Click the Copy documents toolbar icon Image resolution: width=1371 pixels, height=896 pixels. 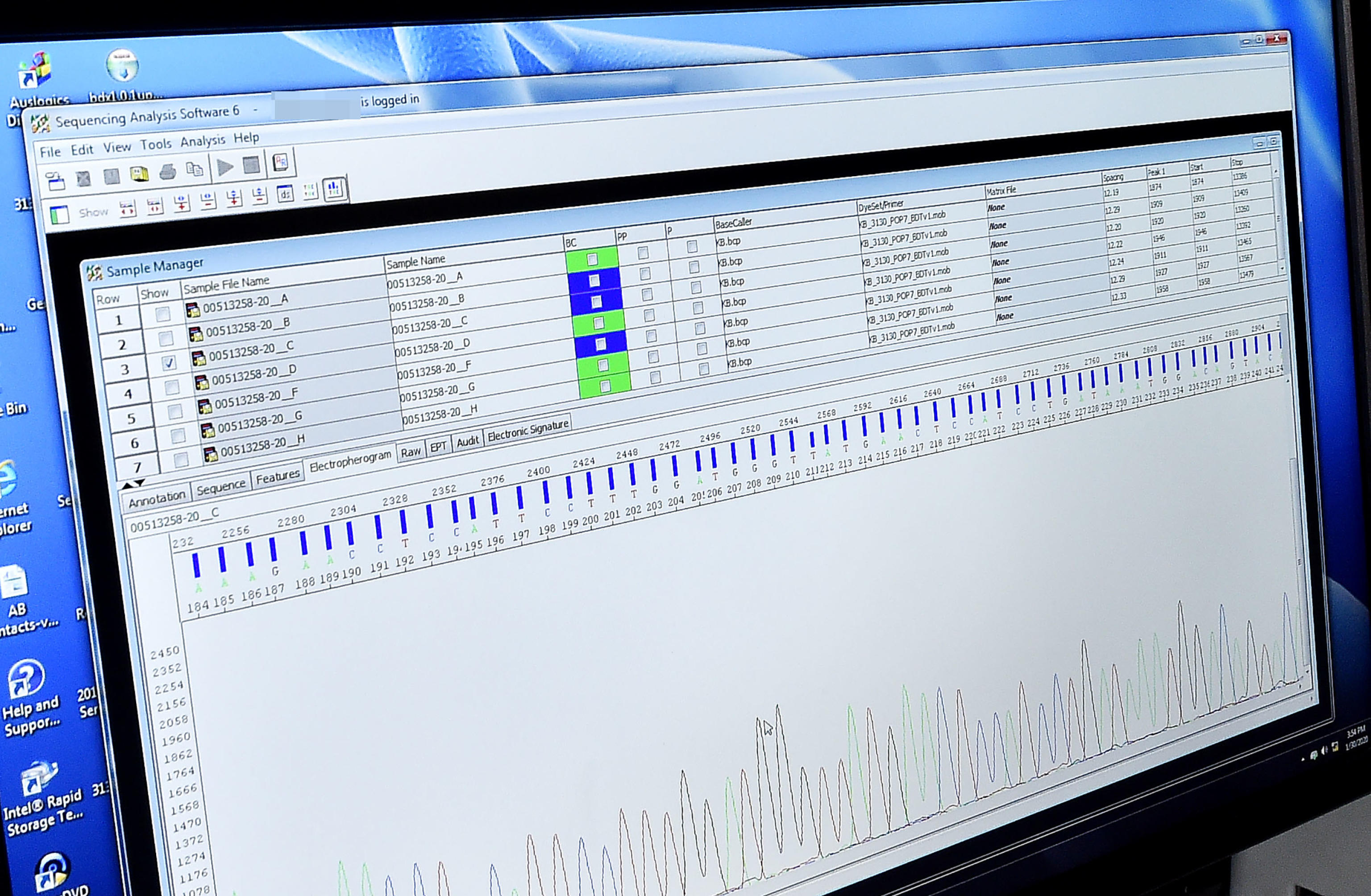(195, 169)
